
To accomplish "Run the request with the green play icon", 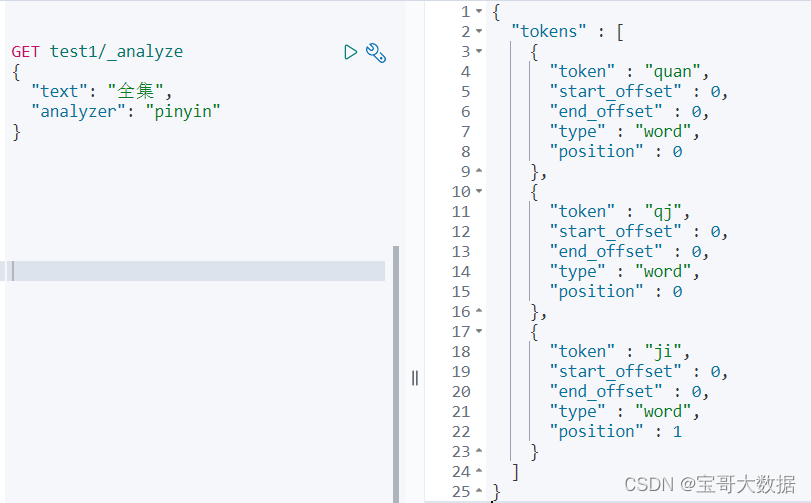I will click(350, 52).
